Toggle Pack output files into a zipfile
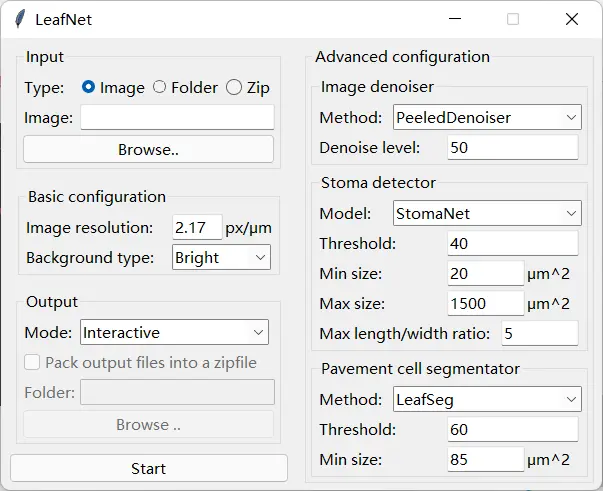 point(32,362)
